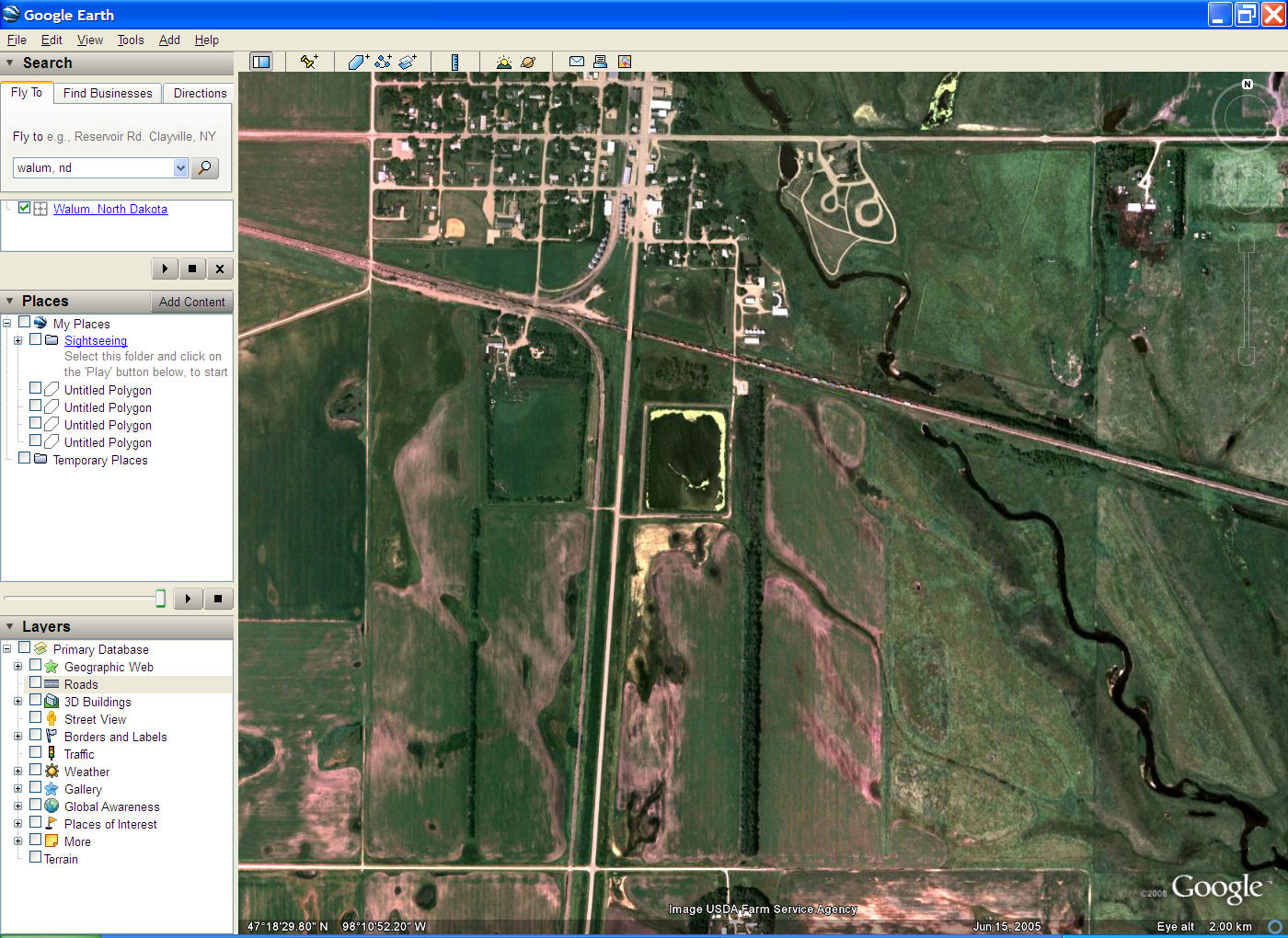Click the Gallery layer star icon
Image resolution: width=1288 pixels, height=938 pixels.
pos(52,789)
